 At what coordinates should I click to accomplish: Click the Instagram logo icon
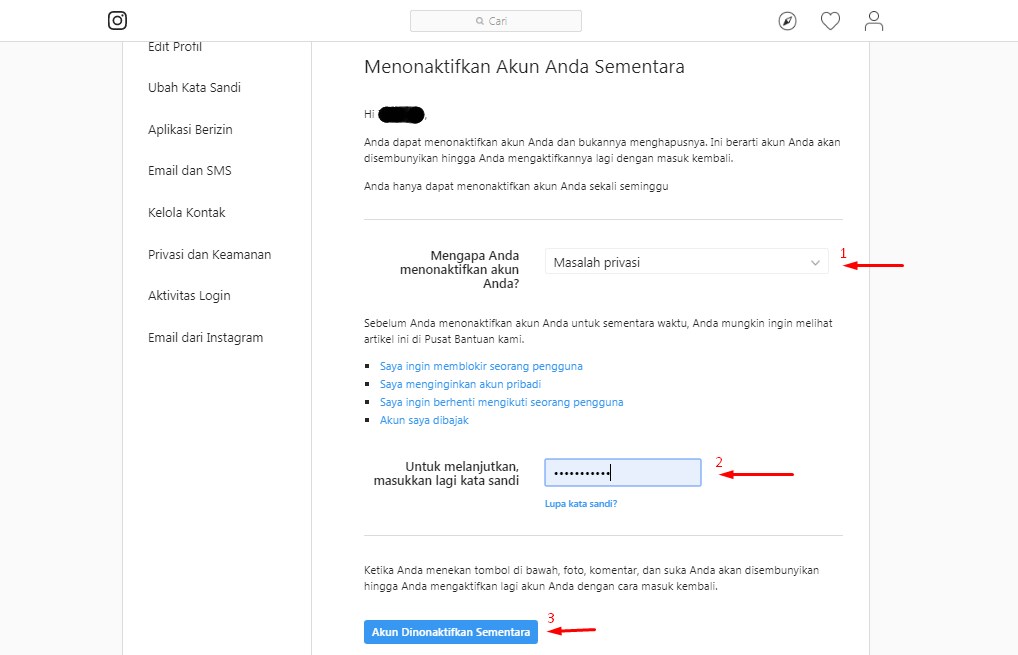[117, 21]
